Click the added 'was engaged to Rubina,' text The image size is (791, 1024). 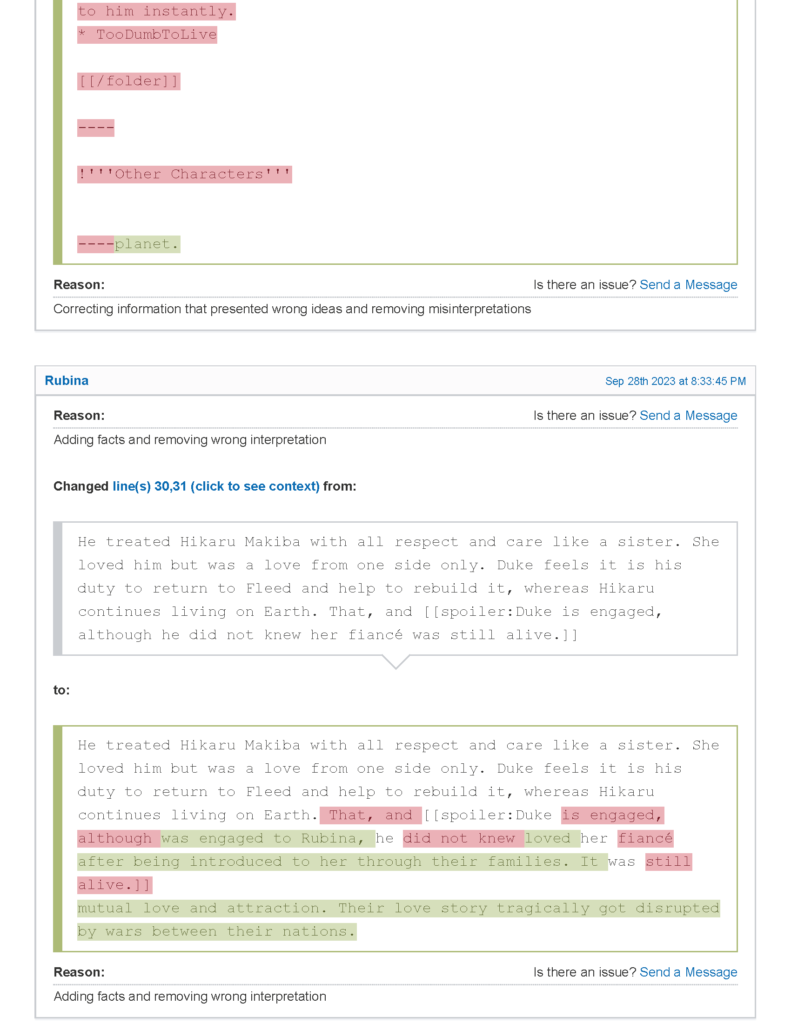pyautogui.click(x=268, y=839)
